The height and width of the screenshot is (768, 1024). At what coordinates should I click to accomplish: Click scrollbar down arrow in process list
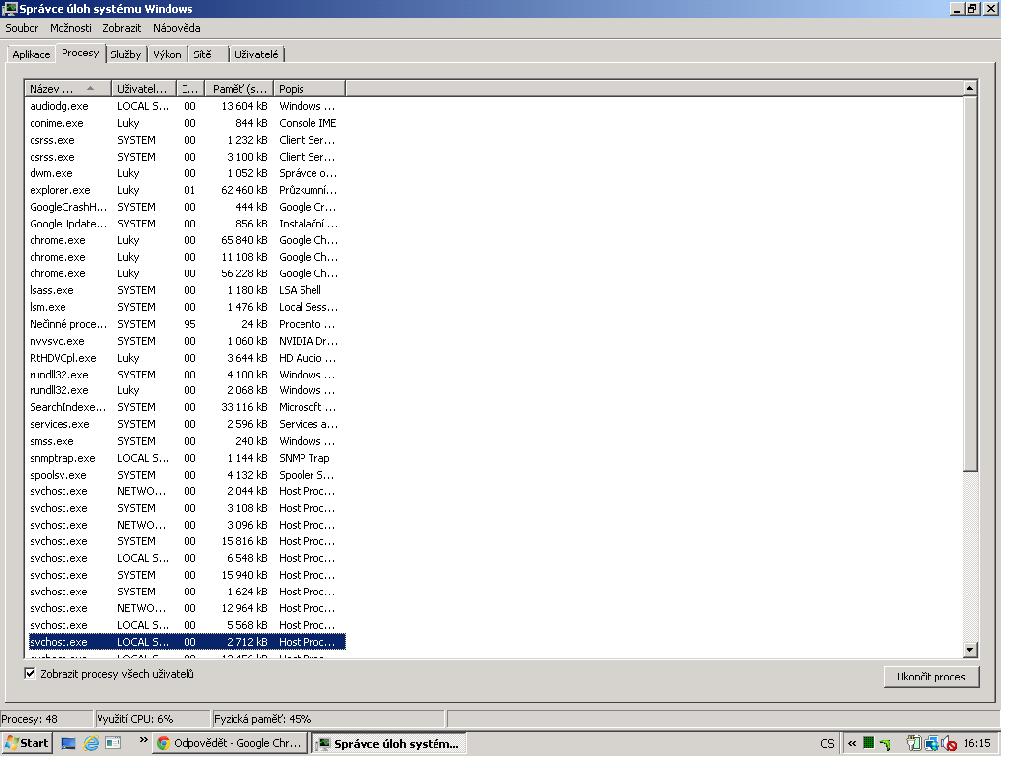(970, 650)
